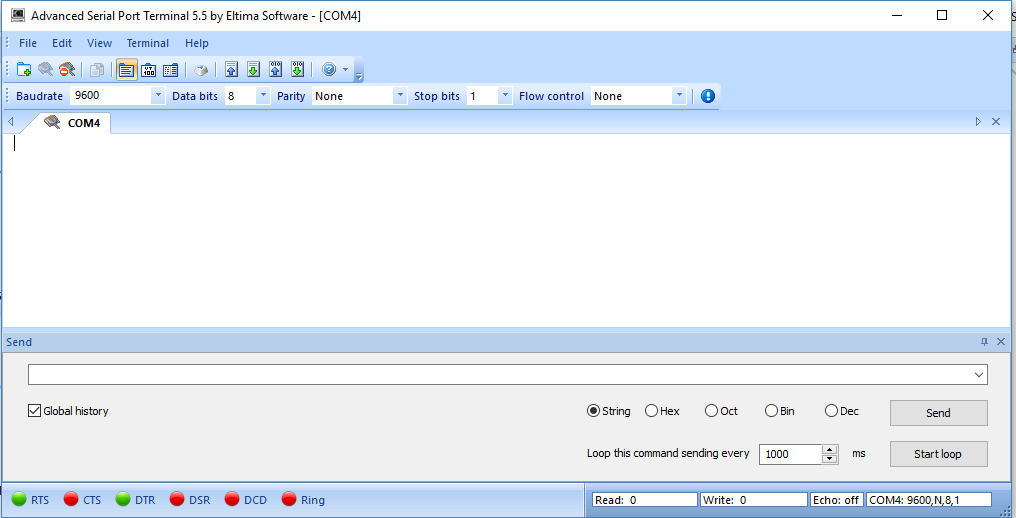Screen dimensions: 1016x518
Task: Open the Terminal menu
Action: (147, 43)
